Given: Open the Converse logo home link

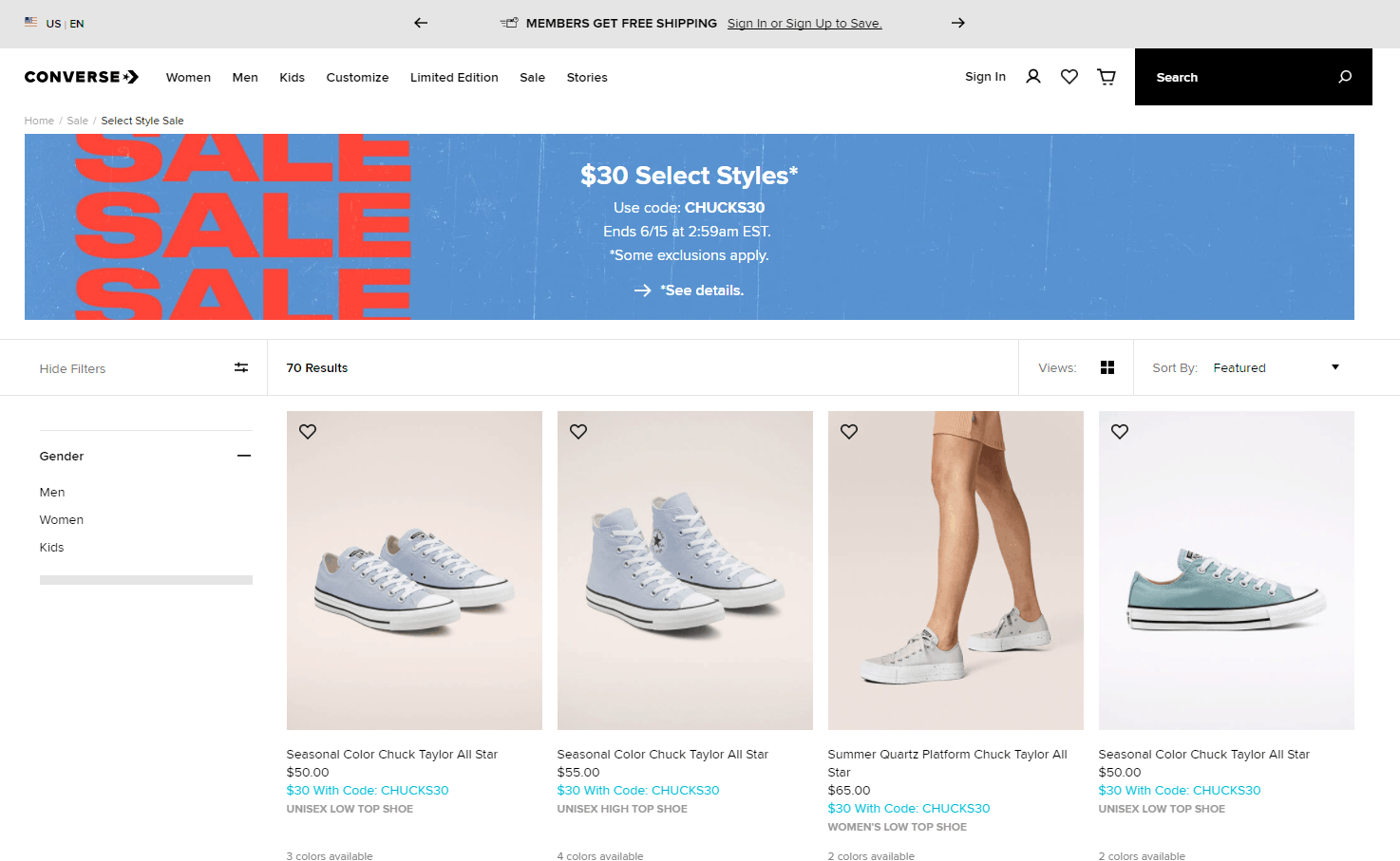Looking at the screenshot, I should tap(82, 77).
